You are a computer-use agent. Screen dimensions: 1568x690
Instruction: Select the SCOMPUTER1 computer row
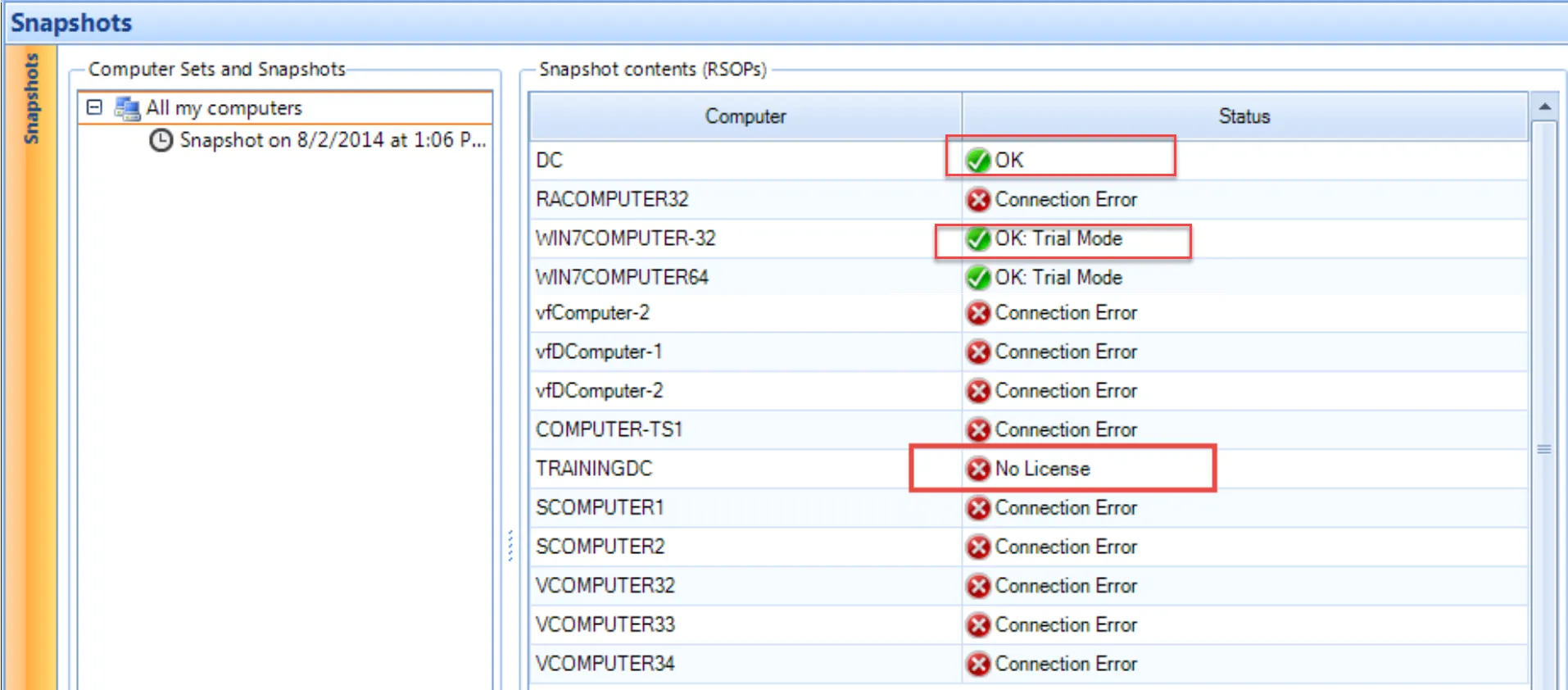click(x=600, y=508)
